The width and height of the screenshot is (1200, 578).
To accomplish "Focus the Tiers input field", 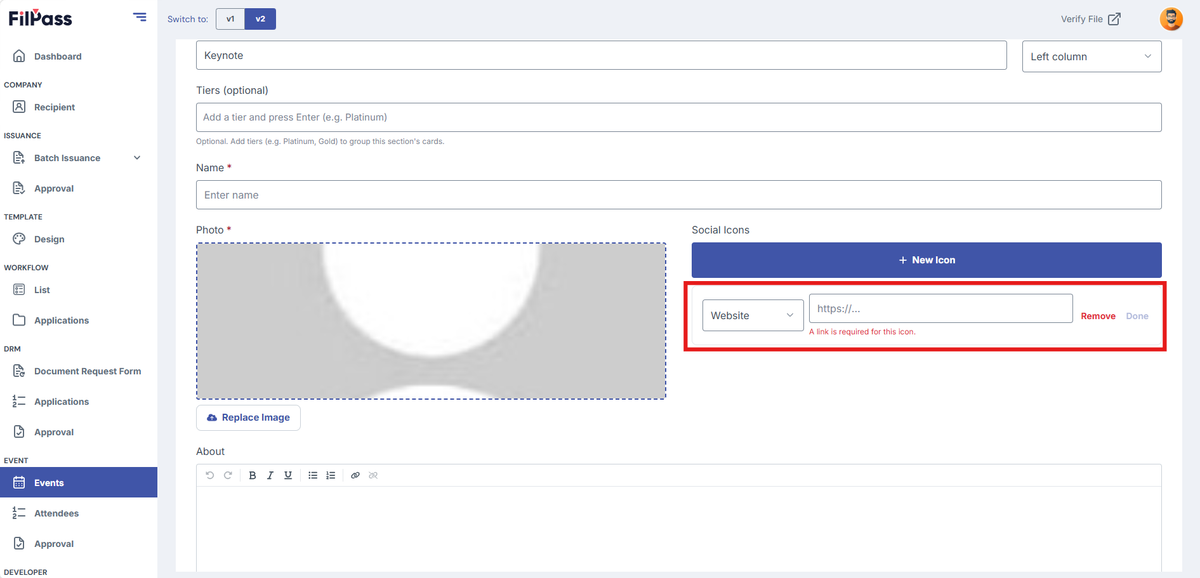I will click(678, 117).
